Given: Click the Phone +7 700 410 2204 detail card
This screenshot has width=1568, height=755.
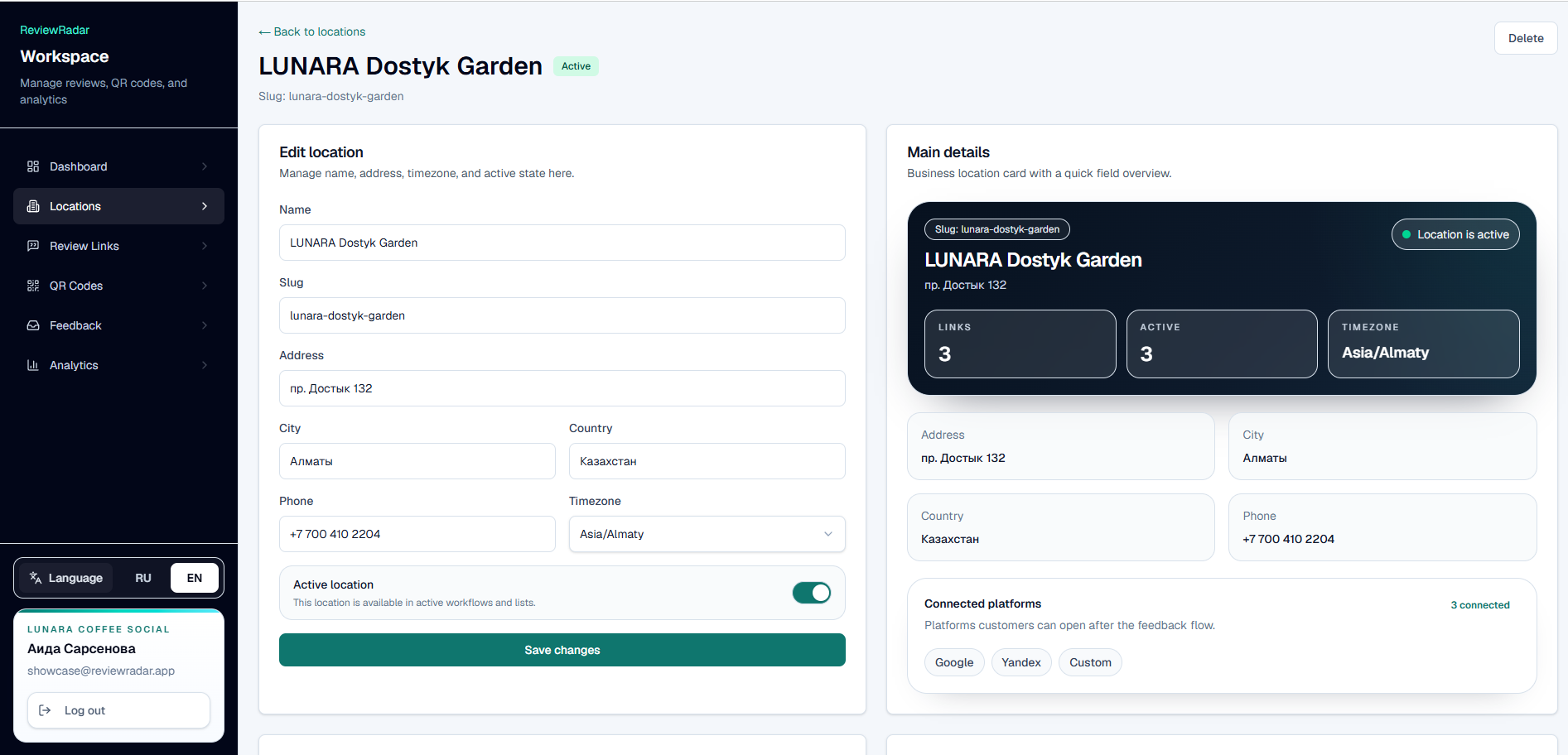Looking at the screenshot, I should (1382, 527).
